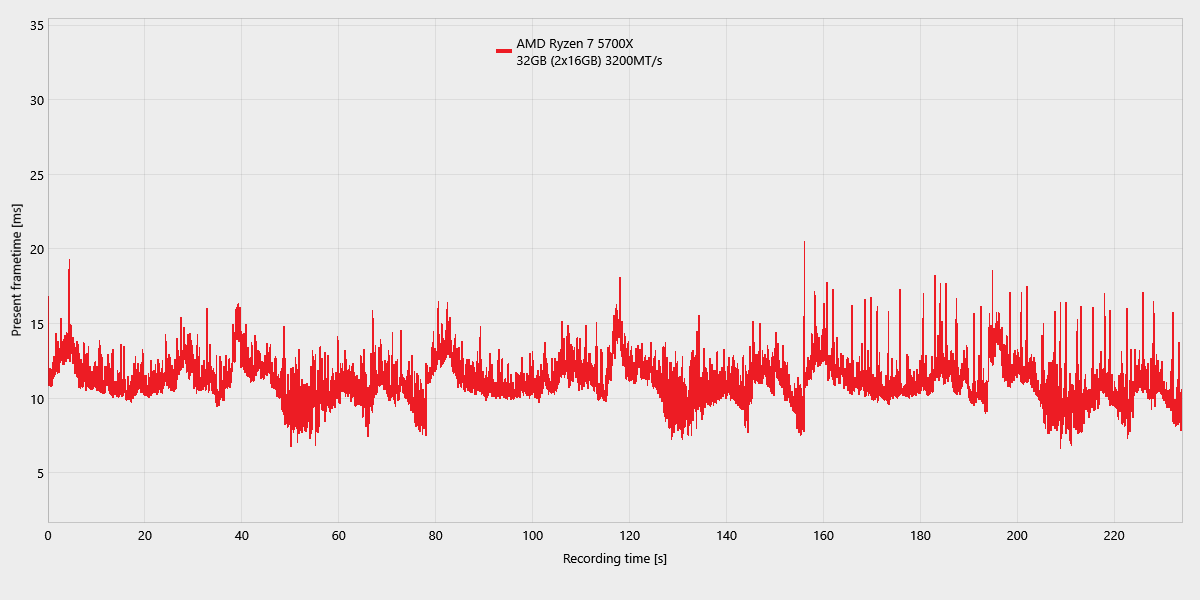Click the x-axis tick label '160'
The image size is (1200, 600).
click(x=823, y=536)
